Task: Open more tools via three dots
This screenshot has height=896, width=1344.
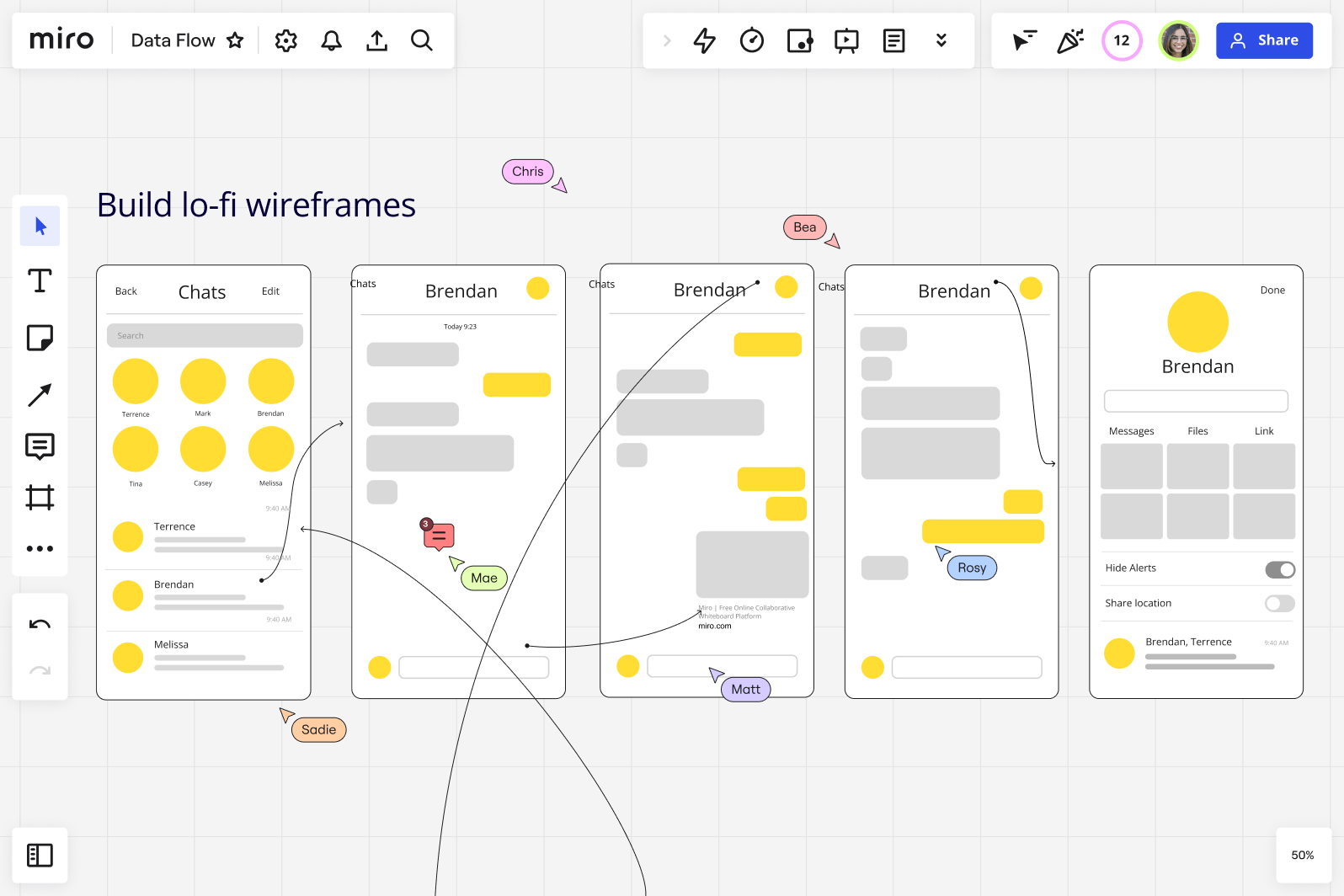Action: [40, 549]
